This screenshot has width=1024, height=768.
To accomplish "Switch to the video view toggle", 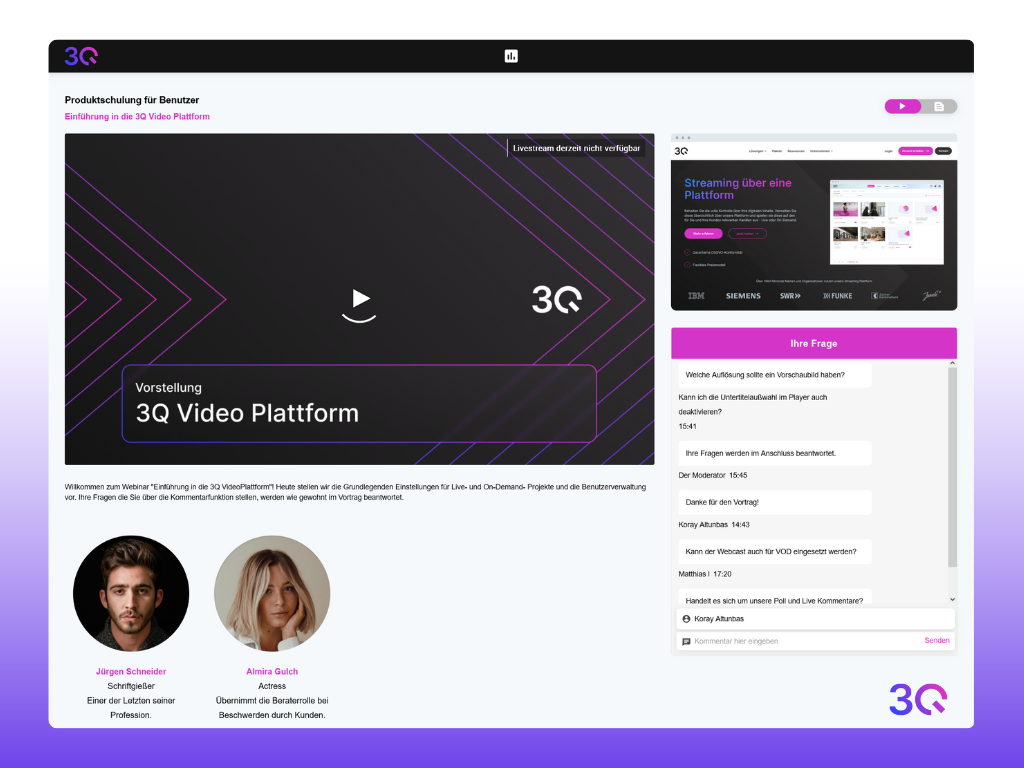I will click(x=903, y=106).
